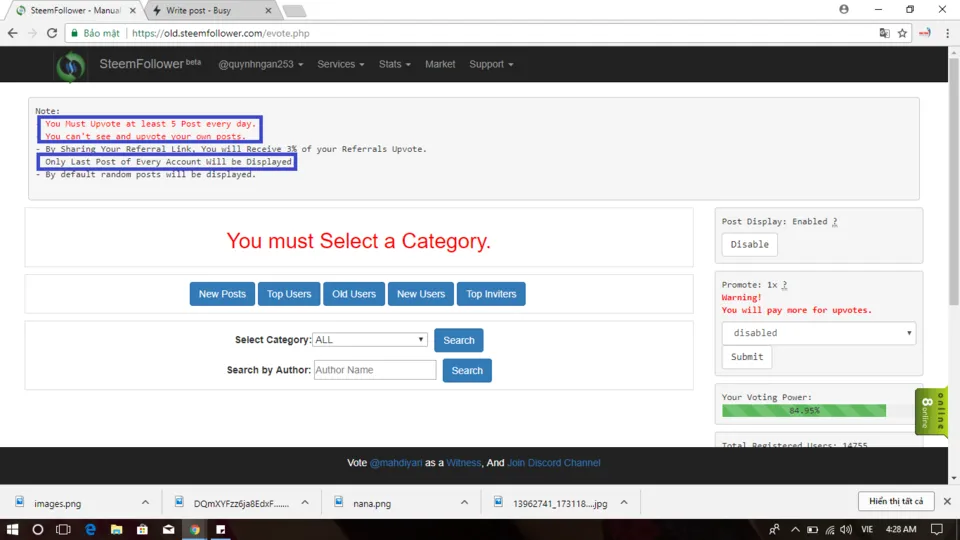Click the New Users button
The image size is (960, 540).
pyautogui.click(x=421, y=294)
